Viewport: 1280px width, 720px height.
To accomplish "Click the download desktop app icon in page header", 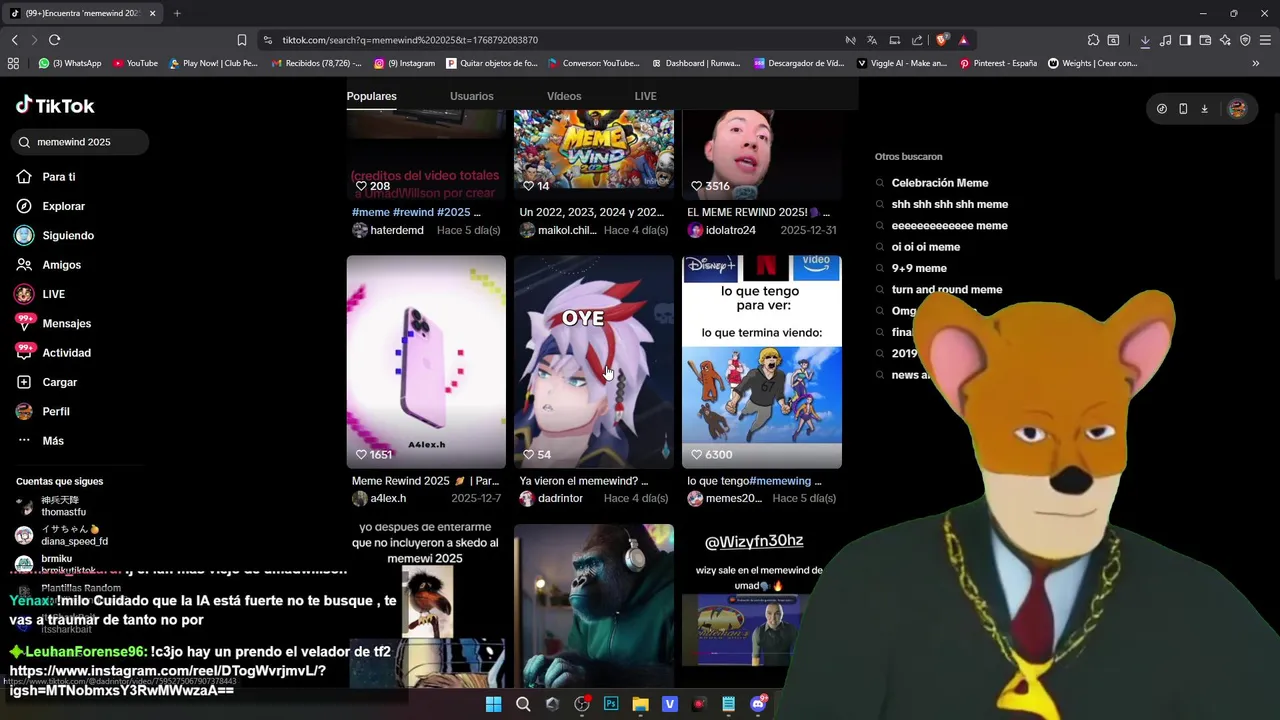I will point(1204,109).
